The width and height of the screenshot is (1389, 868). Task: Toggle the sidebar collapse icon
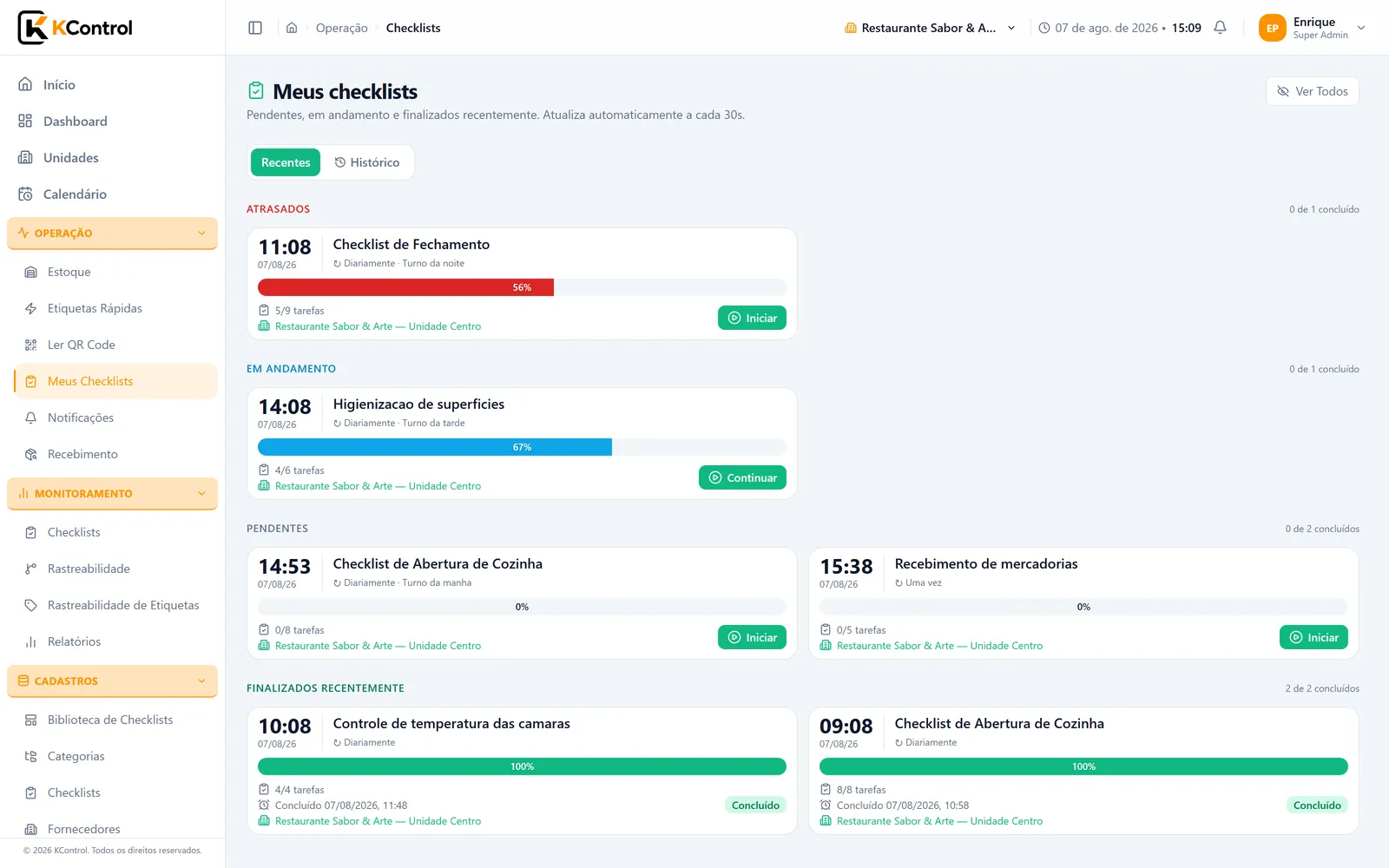tap(255, 28)
